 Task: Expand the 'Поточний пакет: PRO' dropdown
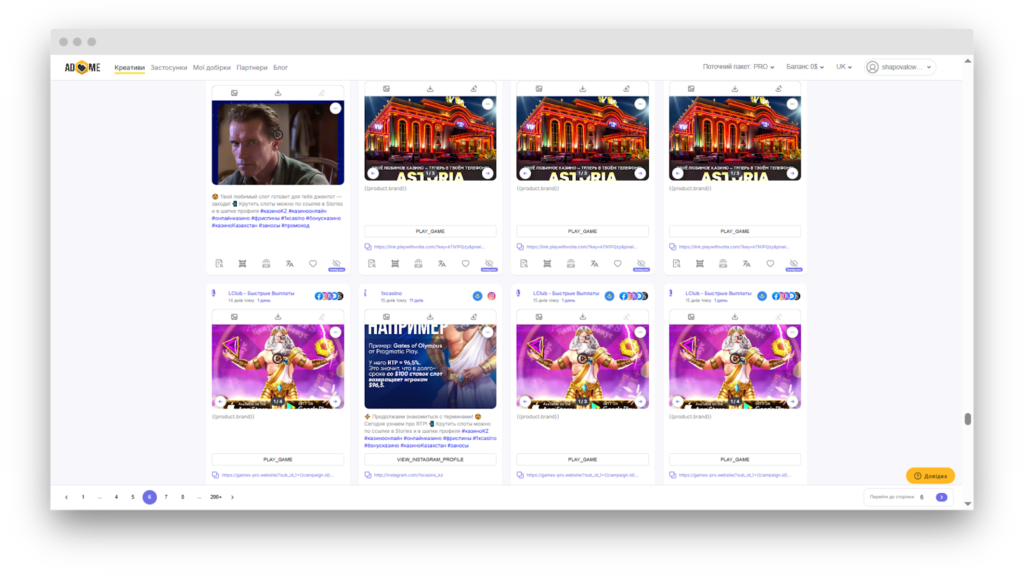[x=738, y=67]
